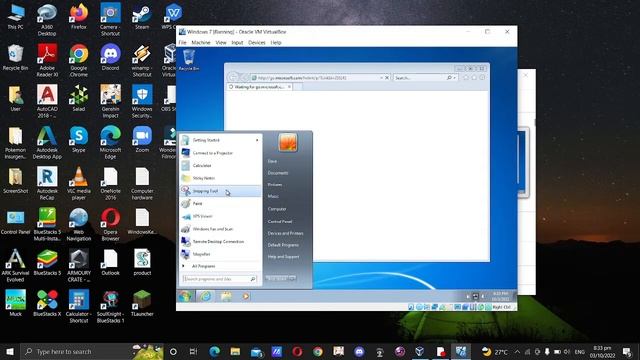Click the Search programs and files box
Screen dimensions: 640x360
pos(220,279)
